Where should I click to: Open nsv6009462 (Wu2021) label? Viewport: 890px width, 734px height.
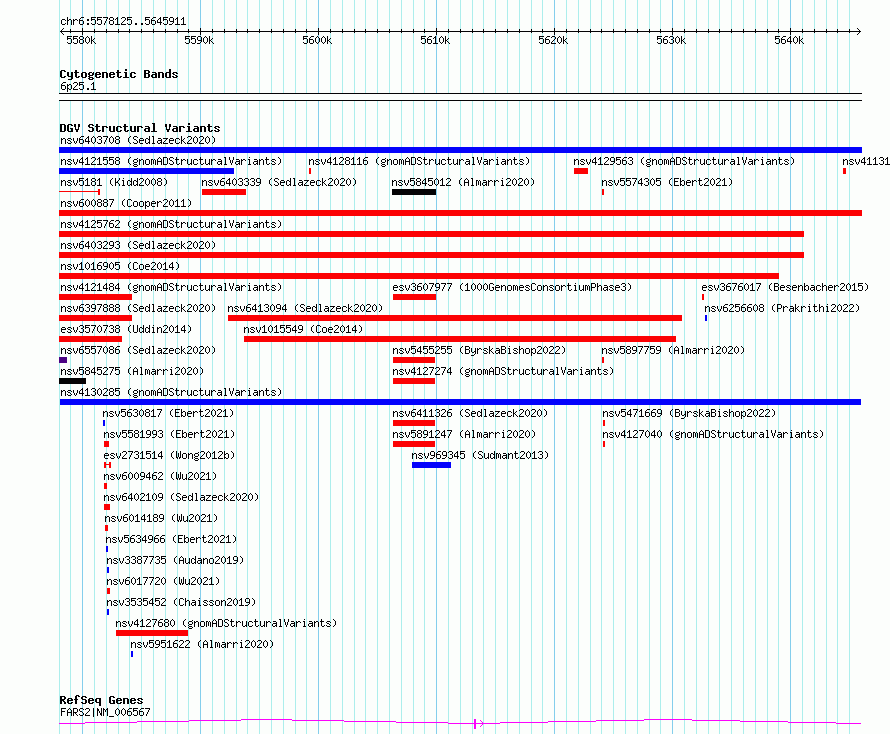point(160,476)
